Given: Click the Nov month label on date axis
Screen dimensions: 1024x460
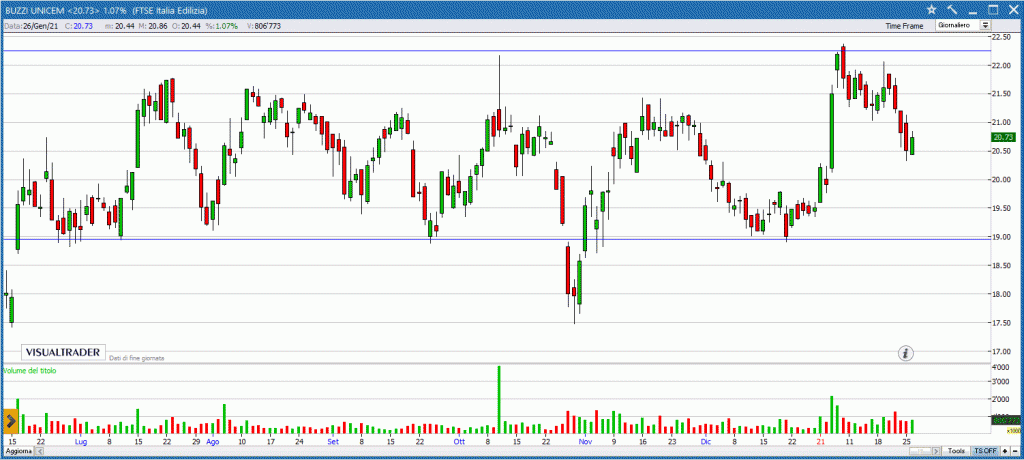Looking at the screenshot, I should click(x=585, y=442).
